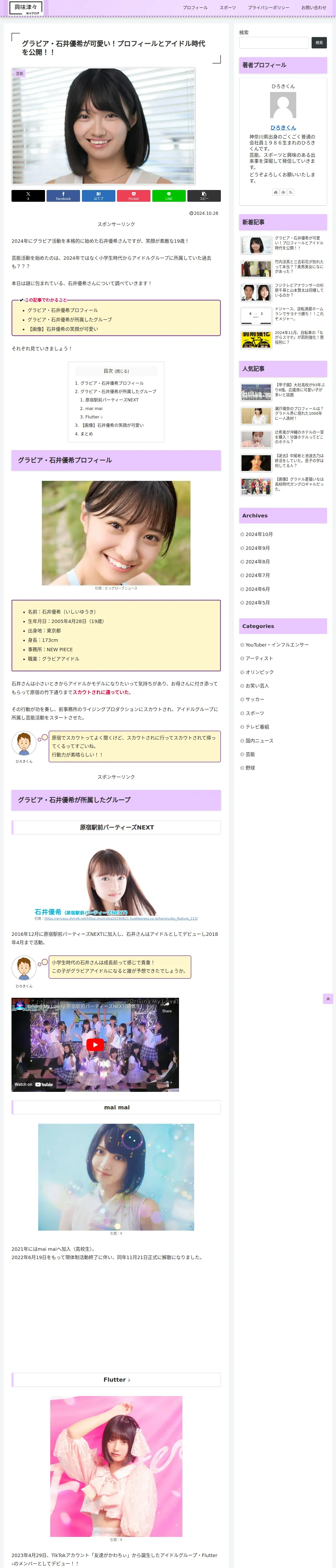Open author's home page icon

click(275, 192)
